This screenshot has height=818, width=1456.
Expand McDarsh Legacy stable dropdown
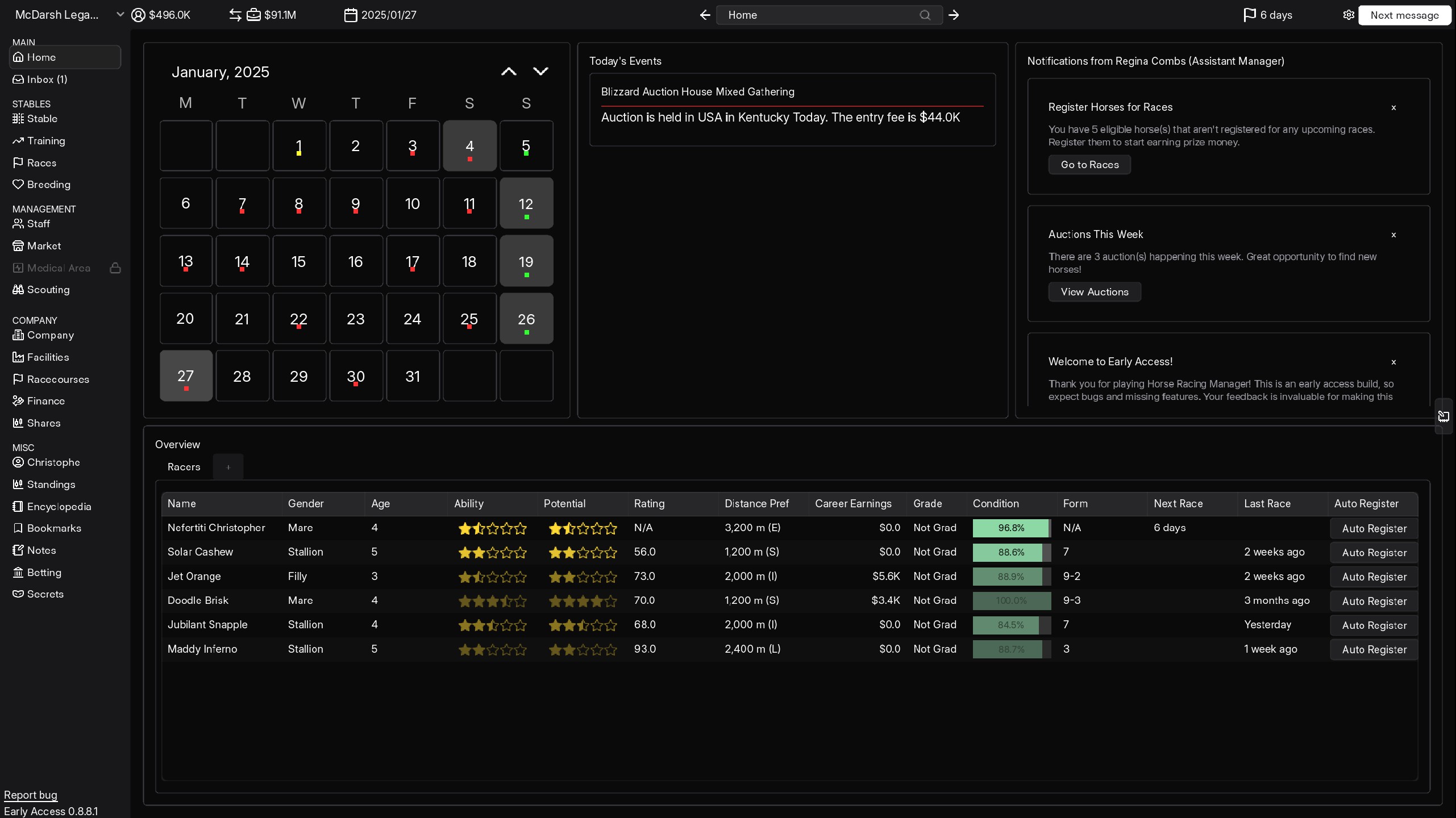coord(120,15)
